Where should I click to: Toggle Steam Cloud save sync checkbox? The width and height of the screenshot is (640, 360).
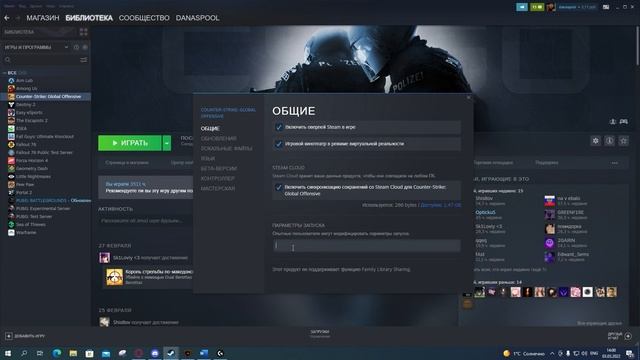(x=279, y=188)
